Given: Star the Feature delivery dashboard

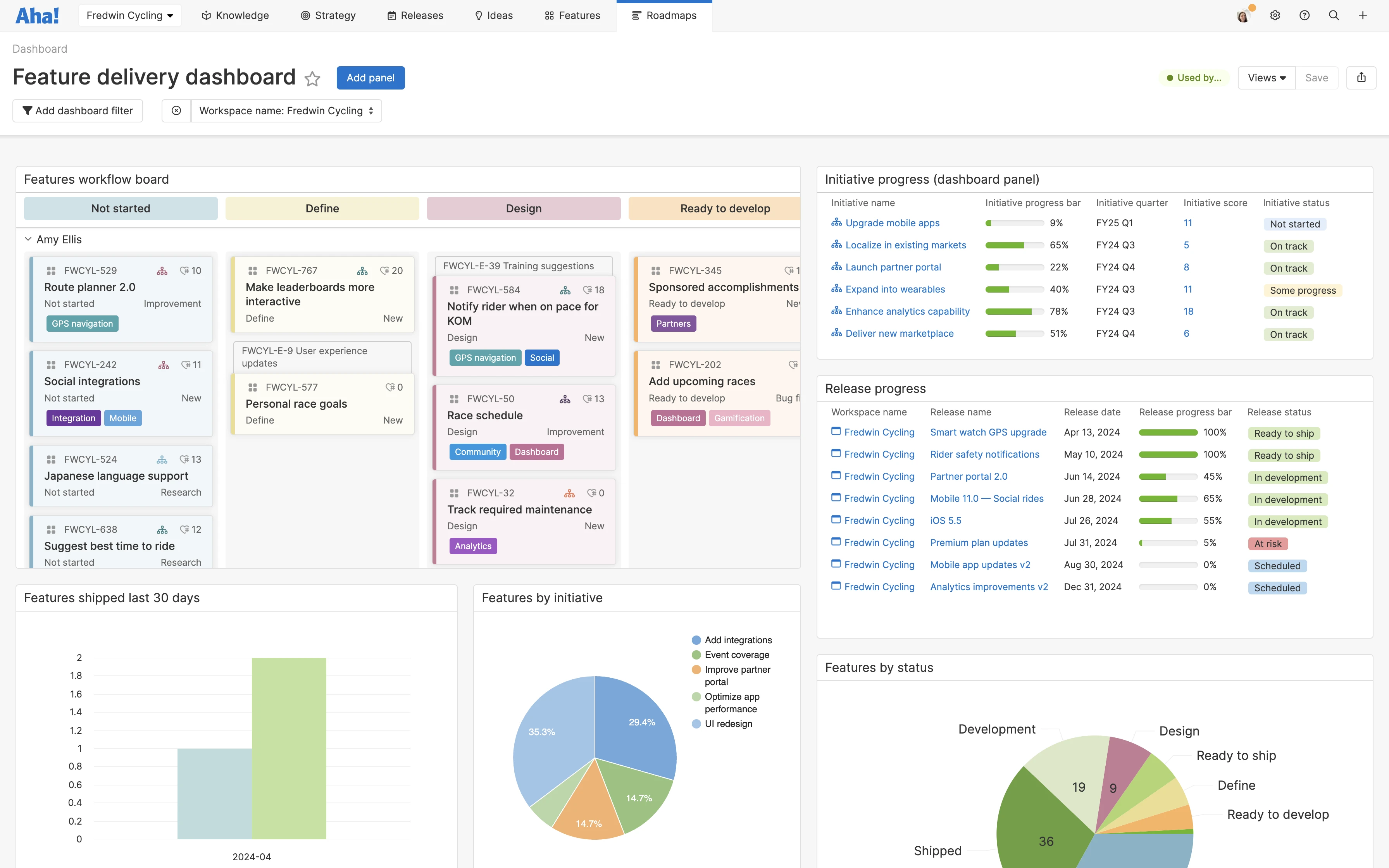Looking at the screenshot, I should click(x=312, y=79).
